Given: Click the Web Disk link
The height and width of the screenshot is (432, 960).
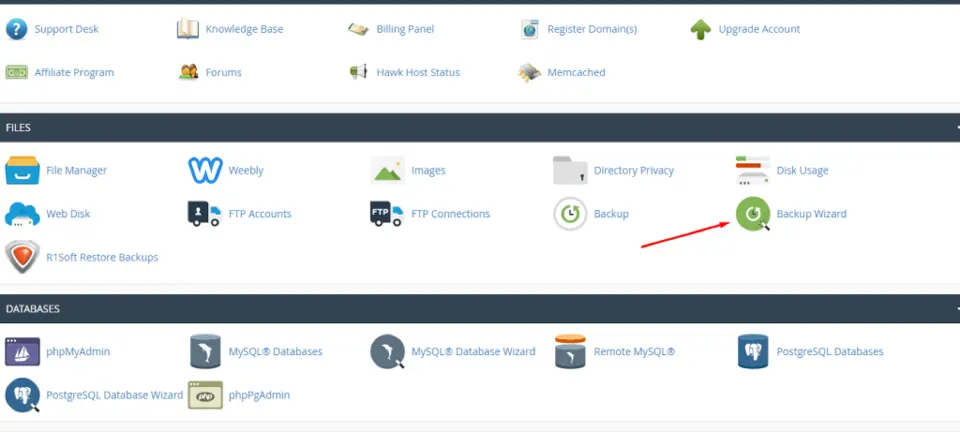Looking at the screenshot, I should [68, 214].
